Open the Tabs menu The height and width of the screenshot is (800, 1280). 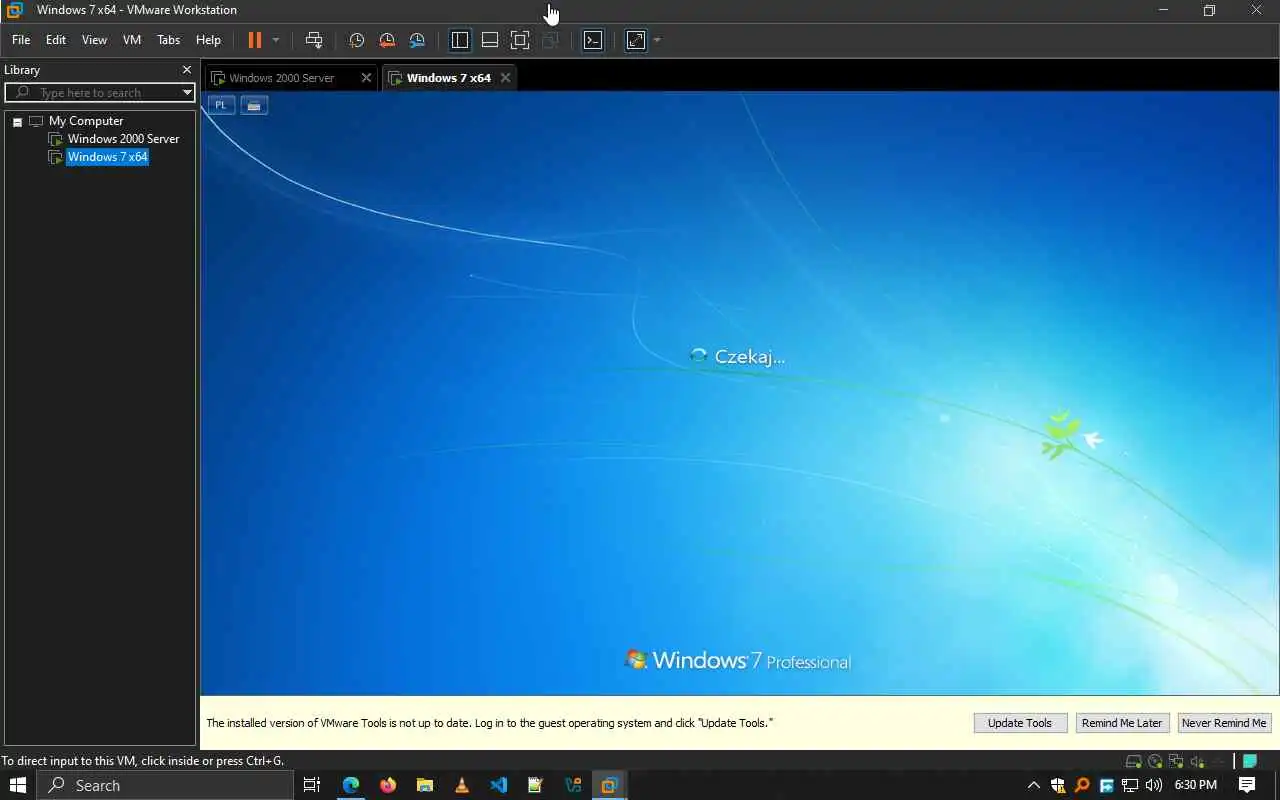(x=168, y=40)
